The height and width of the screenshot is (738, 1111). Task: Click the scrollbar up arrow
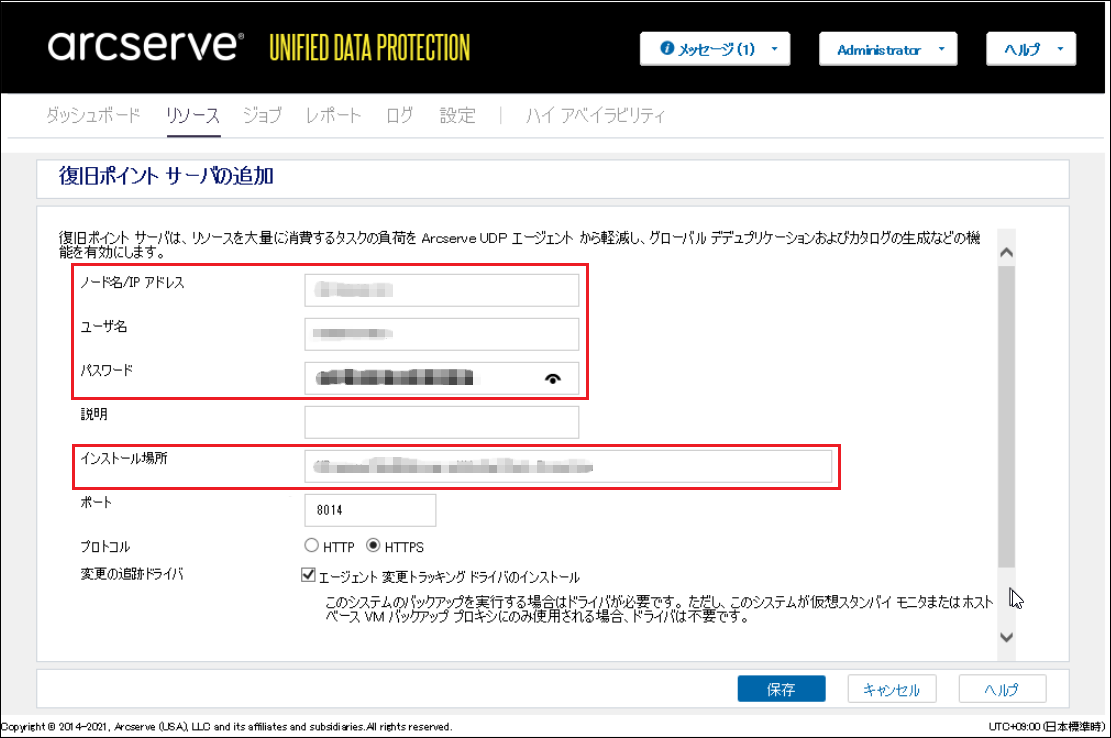(x=1006, y=252)
